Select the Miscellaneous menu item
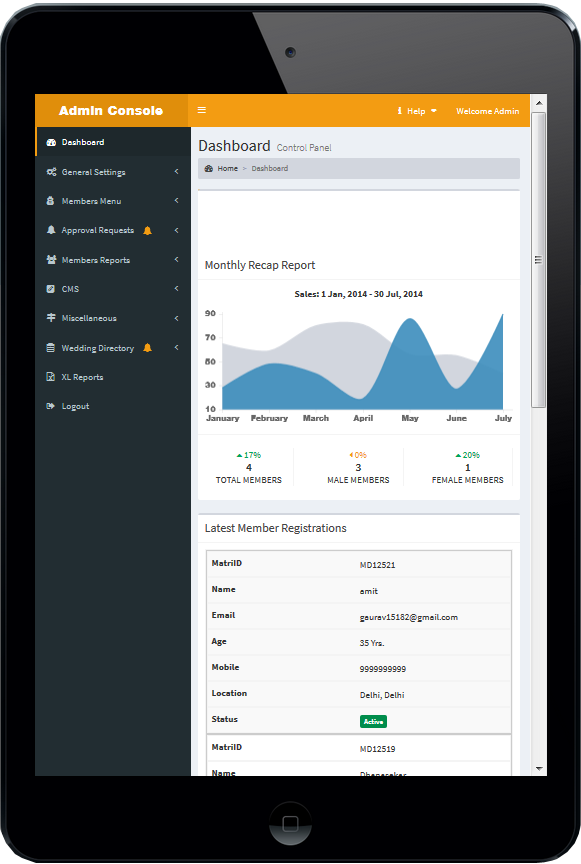The image size is (581, 864). (x=113, y=318)
